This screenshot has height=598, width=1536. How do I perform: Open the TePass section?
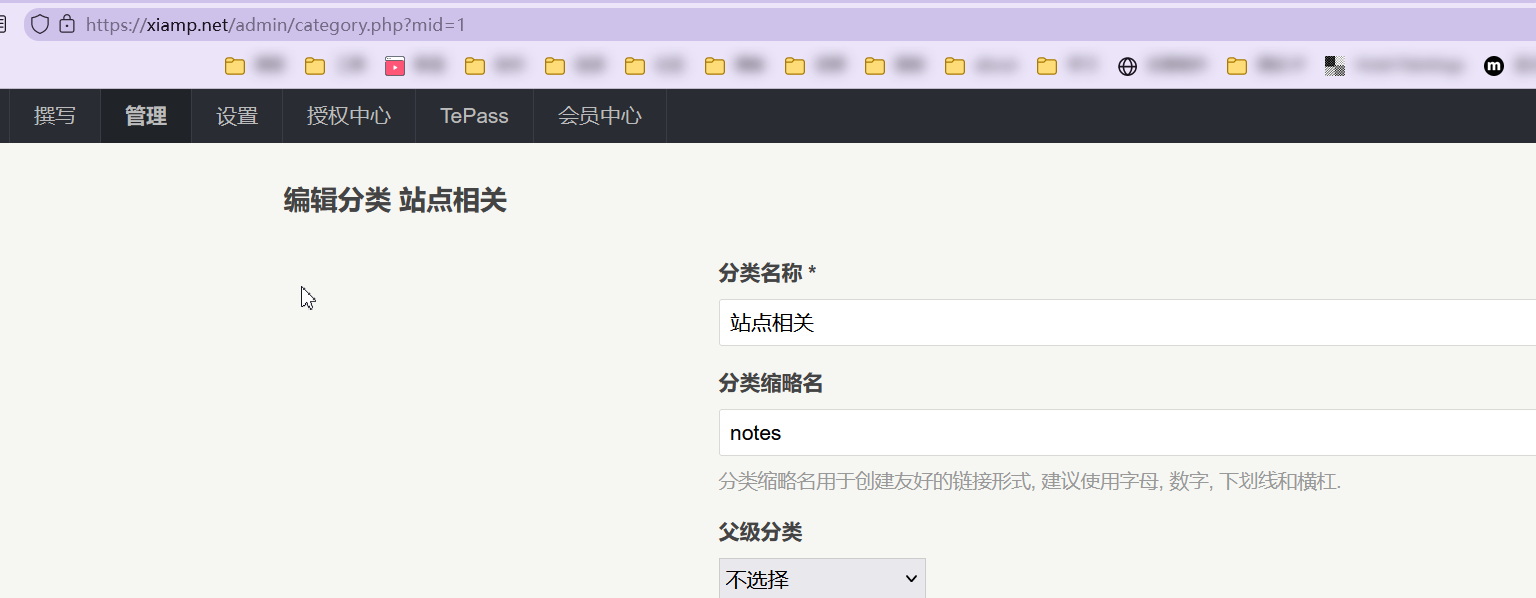pyautogui.click(x=473, y=115)
